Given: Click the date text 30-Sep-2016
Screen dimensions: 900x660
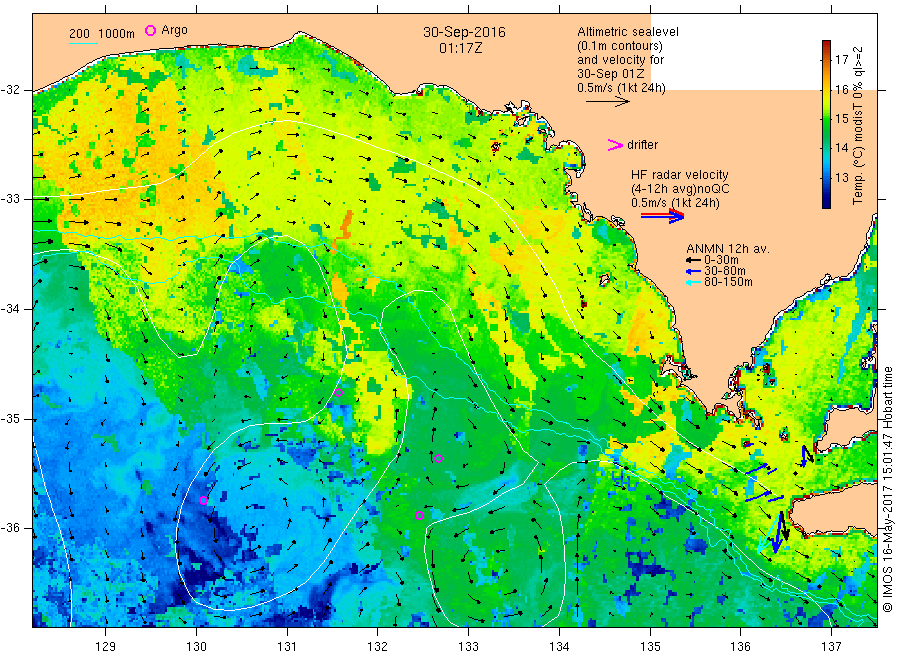Looking at the screenshot, I should tap(464, 32).
